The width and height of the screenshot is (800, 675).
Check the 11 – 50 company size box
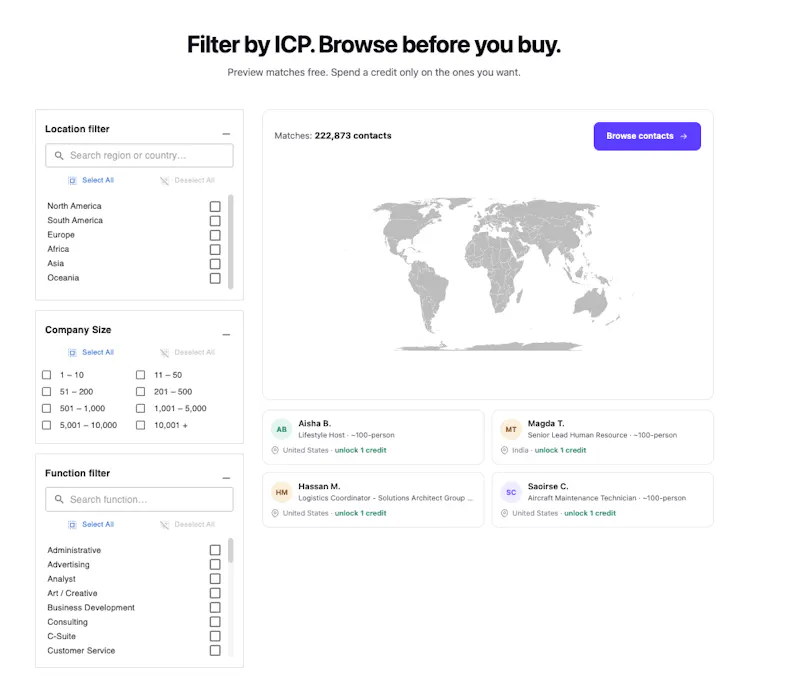tap(140, 374)
